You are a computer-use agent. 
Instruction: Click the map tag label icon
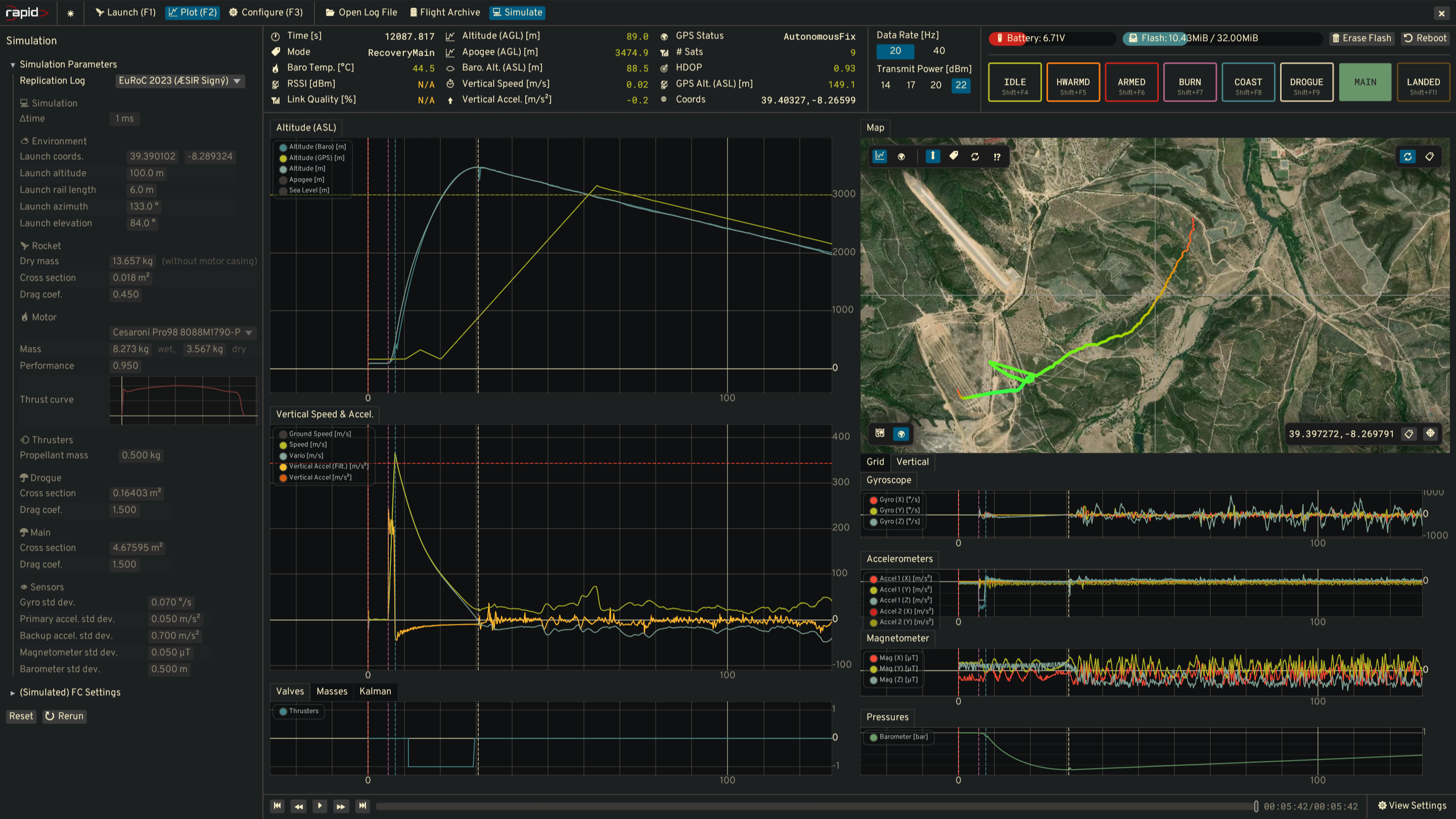pyautogui.click(x=953, y=156)
